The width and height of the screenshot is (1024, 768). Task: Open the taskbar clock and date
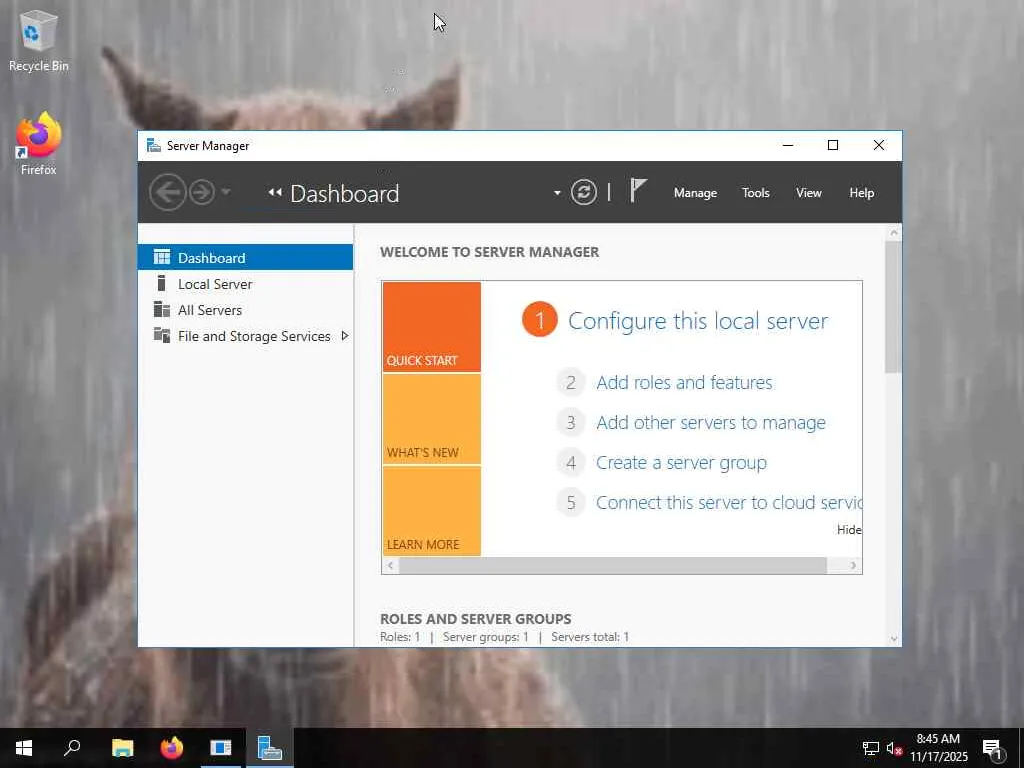pyautogui.click(x=938, y=748)
